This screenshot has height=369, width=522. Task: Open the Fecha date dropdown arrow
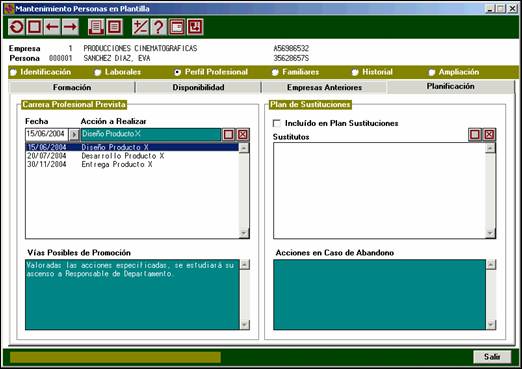(x=74, y=135)
